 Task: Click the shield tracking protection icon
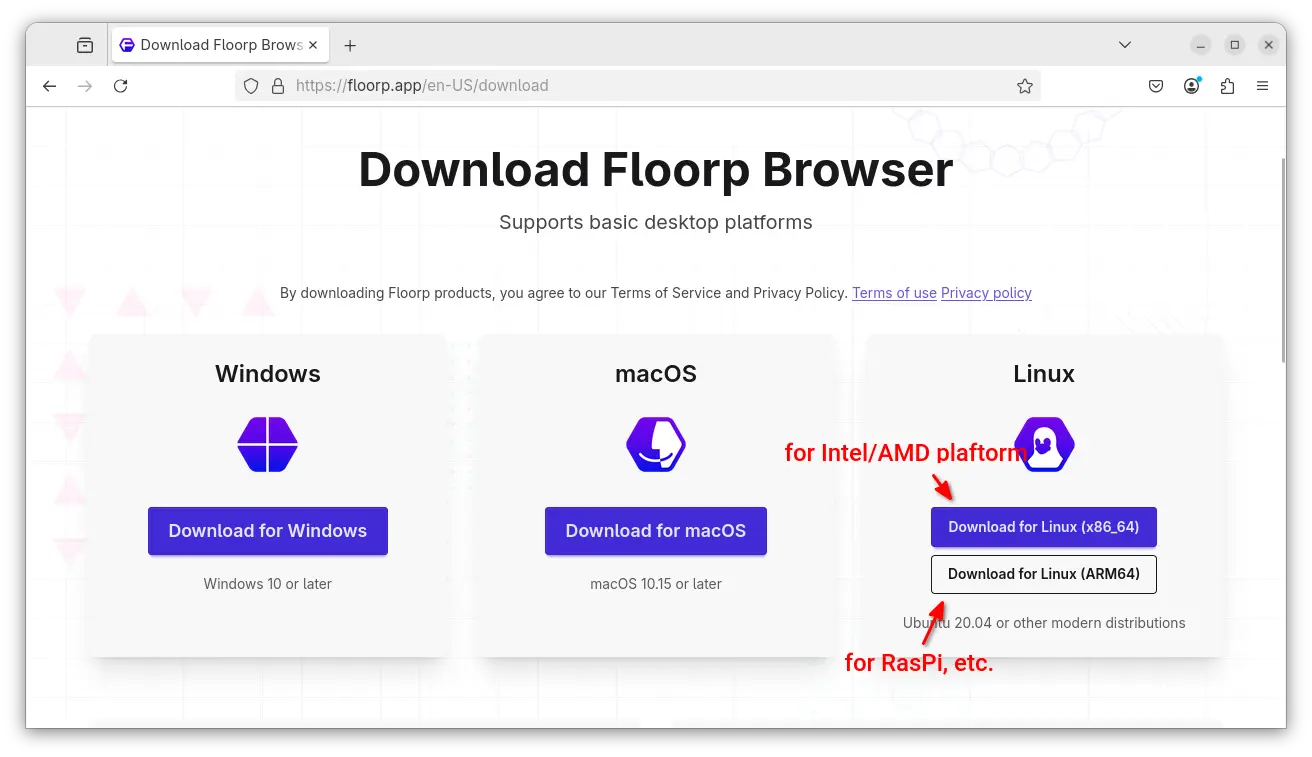(x=251, y=86)
